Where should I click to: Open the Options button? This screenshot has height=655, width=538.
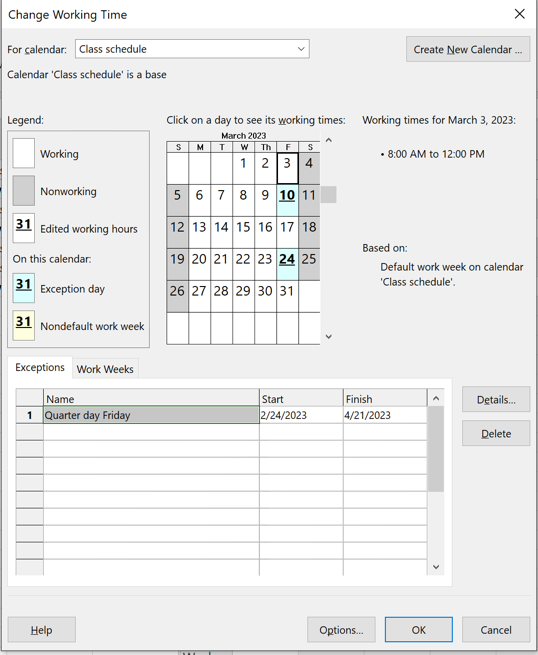pyautogui.click(x=341, y=630)
